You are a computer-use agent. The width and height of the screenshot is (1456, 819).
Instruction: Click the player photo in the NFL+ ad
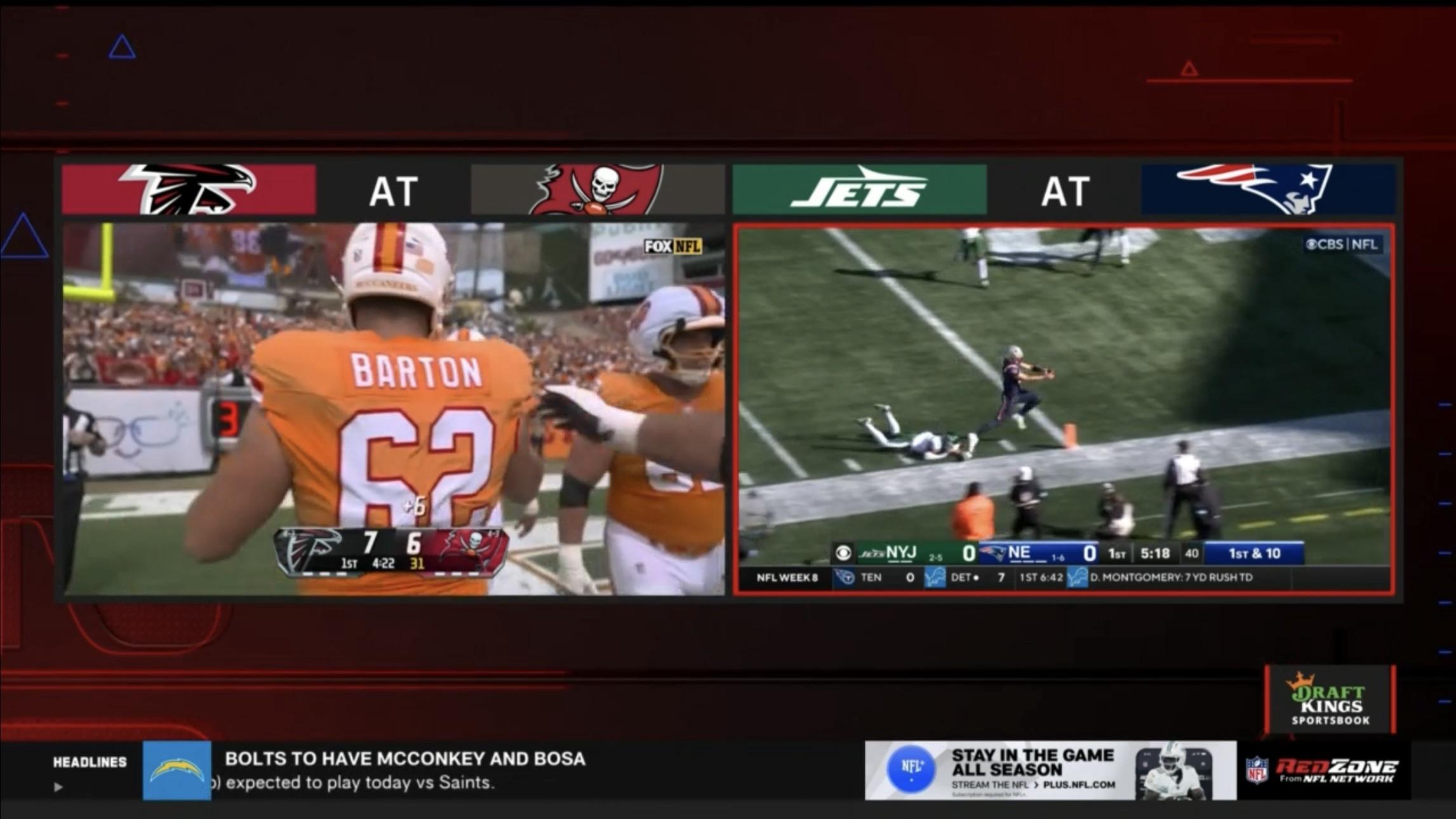tap(1174, 771)
